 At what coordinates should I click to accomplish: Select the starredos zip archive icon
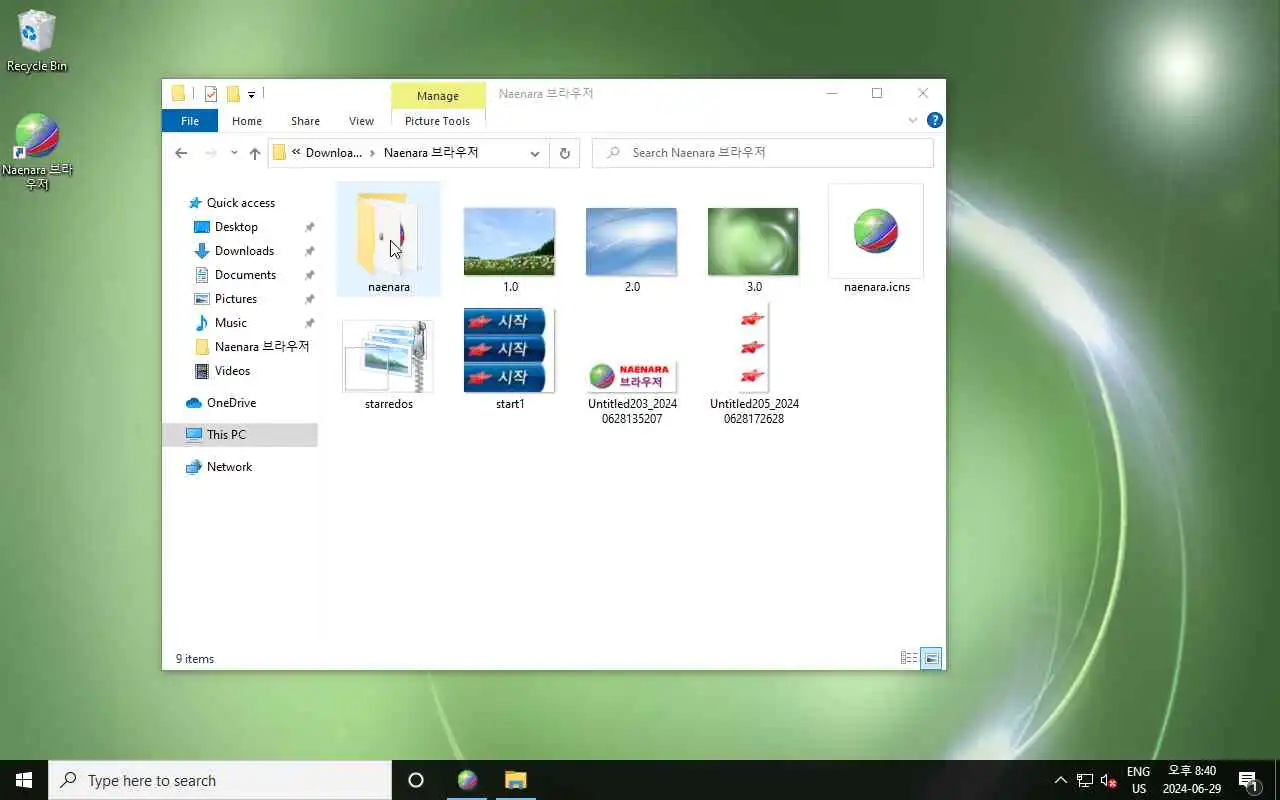tap(389, 356)
